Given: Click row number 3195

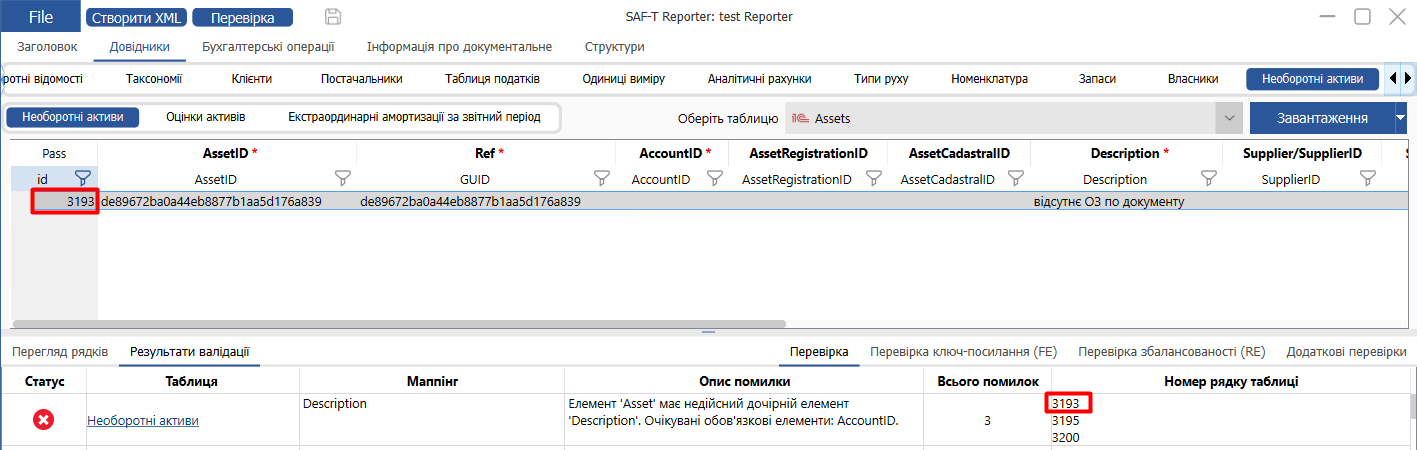Looking at the screenshot, I should 1065,420.
